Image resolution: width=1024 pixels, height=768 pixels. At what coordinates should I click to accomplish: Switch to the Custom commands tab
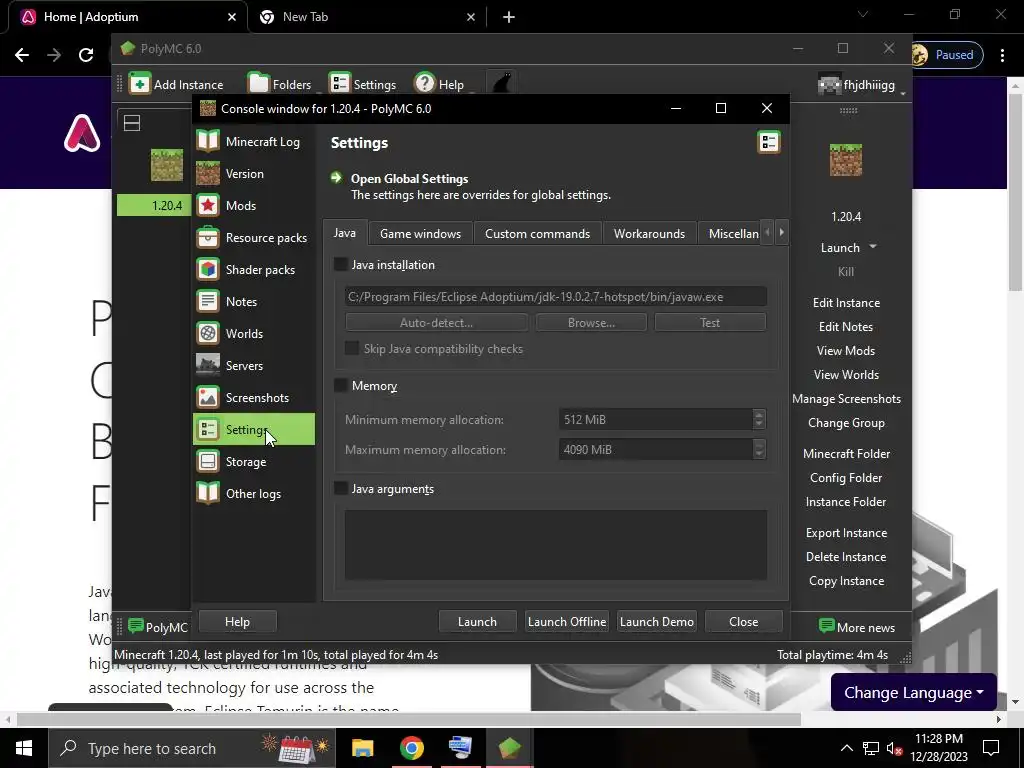click(x=537, y=234)
